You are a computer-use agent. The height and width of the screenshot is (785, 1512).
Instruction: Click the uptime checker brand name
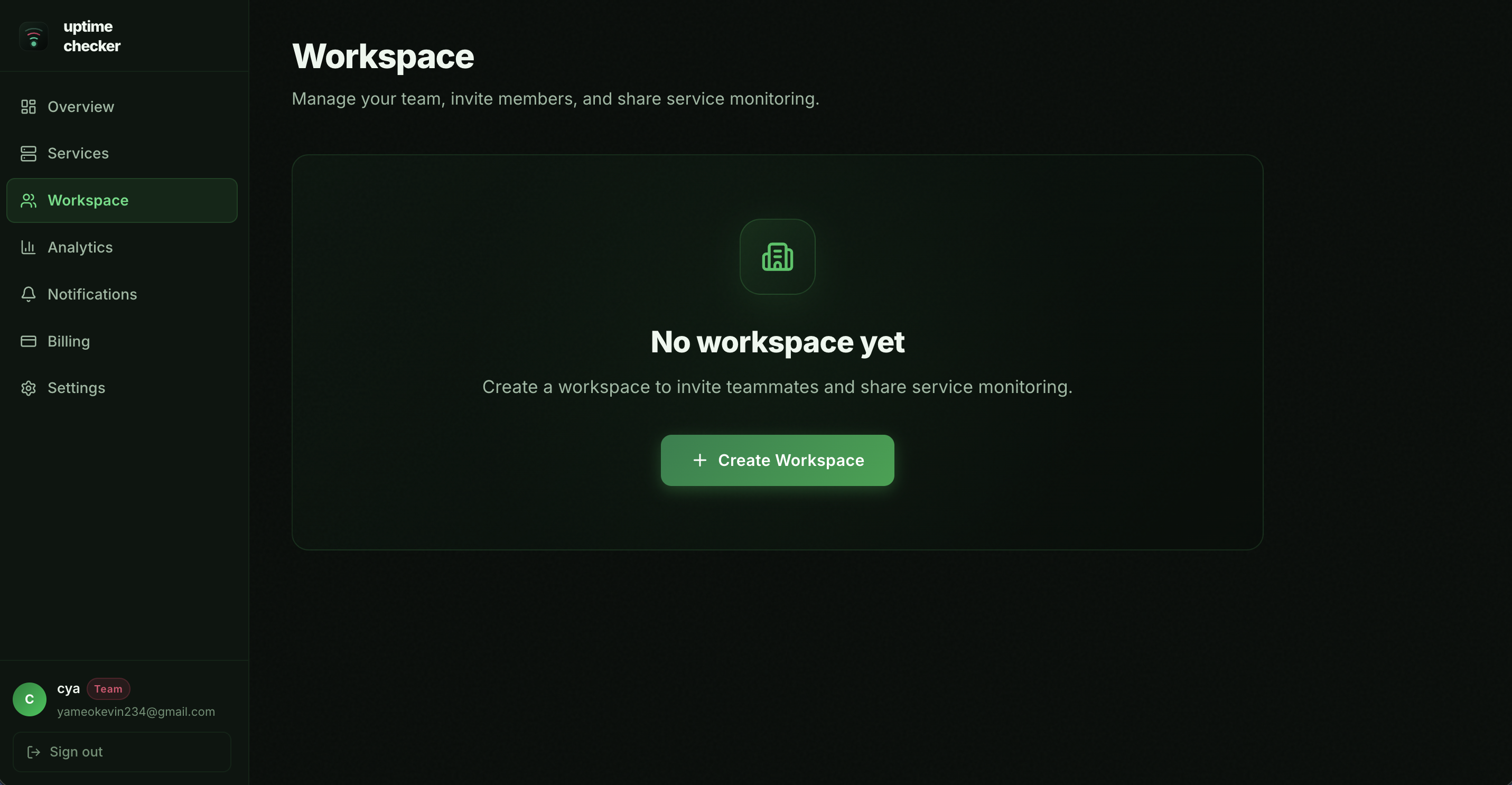pyautogui.click(x=91, y=36)
